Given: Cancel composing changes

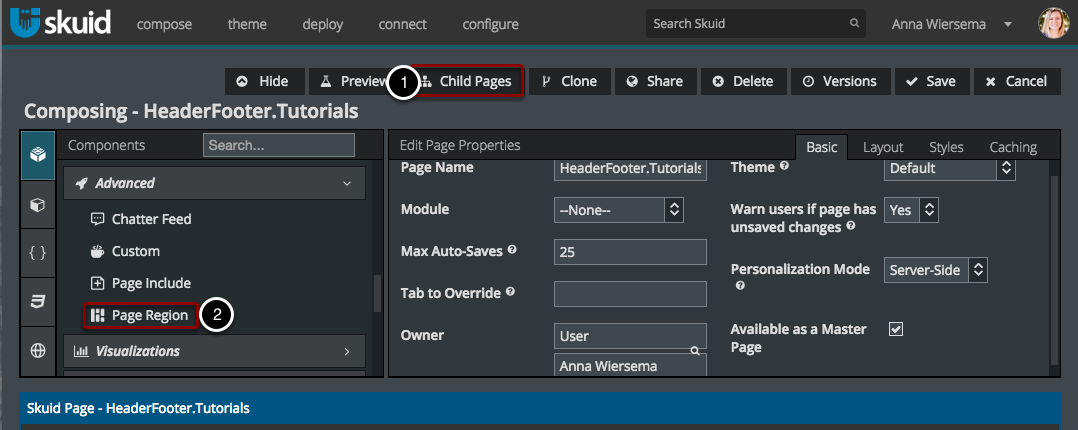Looking at the screenshot, I should [x=1018, y=81].
